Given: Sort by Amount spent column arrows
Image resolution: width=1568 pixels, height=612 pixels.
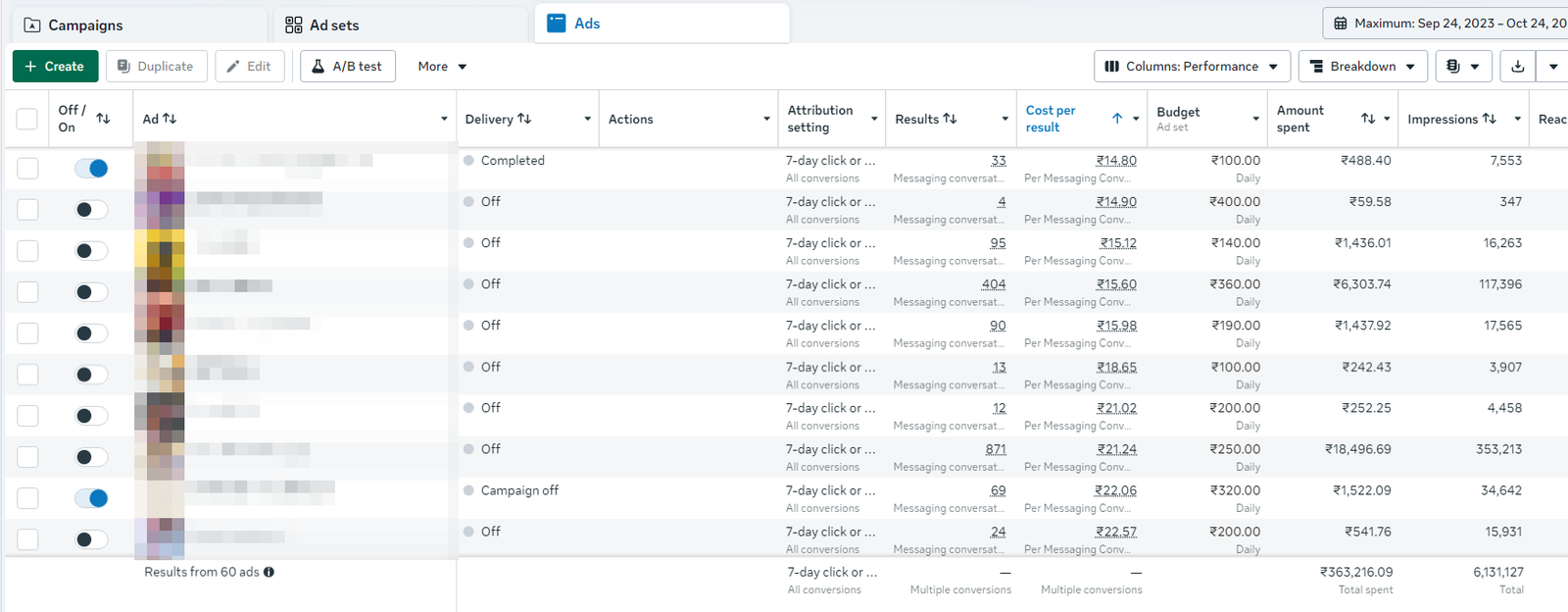Looking at the screenshot, I should tap(1368, 118).
